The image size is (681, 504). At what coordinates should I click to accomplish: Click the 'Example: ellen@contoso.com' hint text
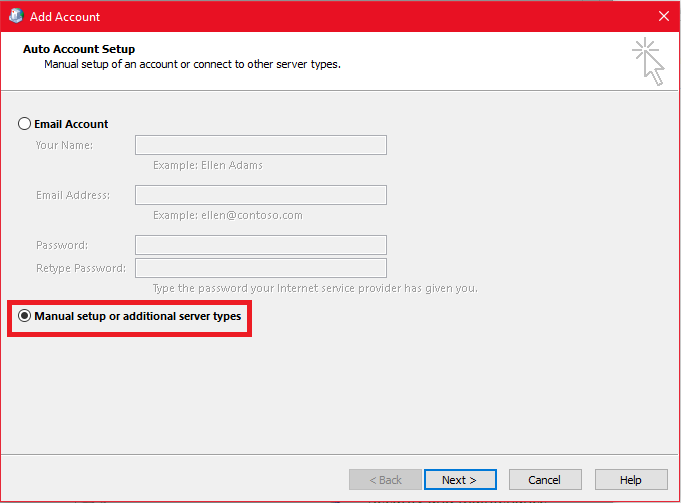[227, 215]
